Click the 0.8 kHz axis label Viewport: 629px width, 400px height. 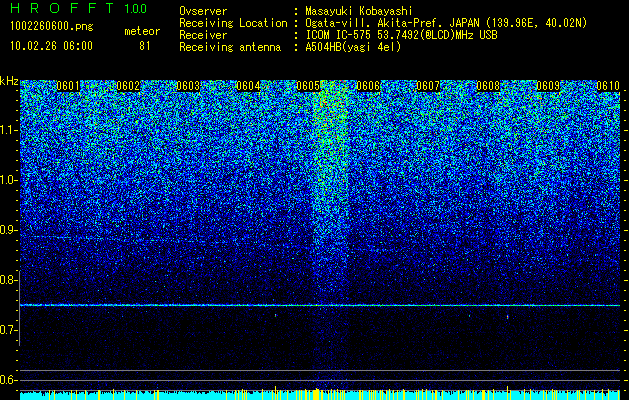coord(9,280)
